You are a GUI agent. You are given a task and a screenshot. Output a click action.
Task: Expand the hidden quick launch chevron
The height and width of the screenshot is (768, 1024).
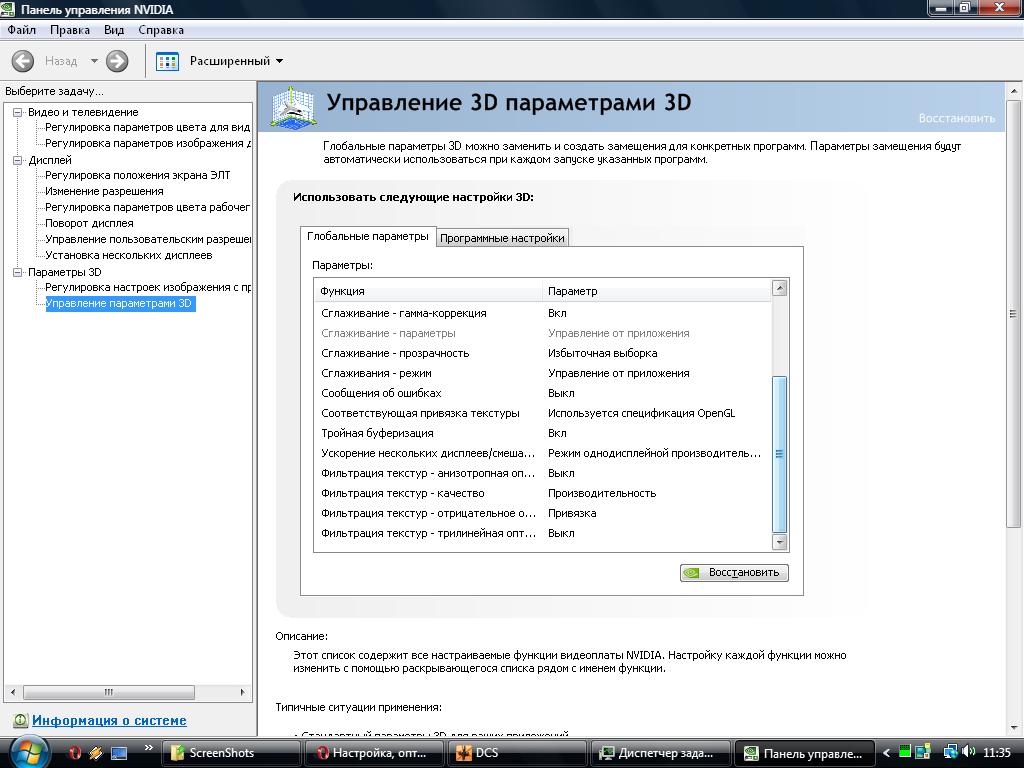click(x=148, y=748)
